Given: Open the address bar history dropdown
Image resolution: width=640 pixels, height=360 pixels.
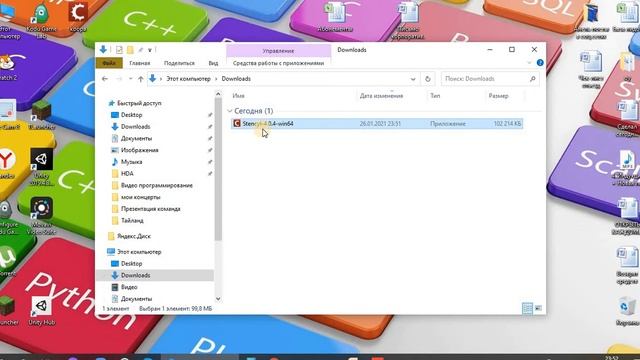Looking at the screenshot, I should click(413, 79).
